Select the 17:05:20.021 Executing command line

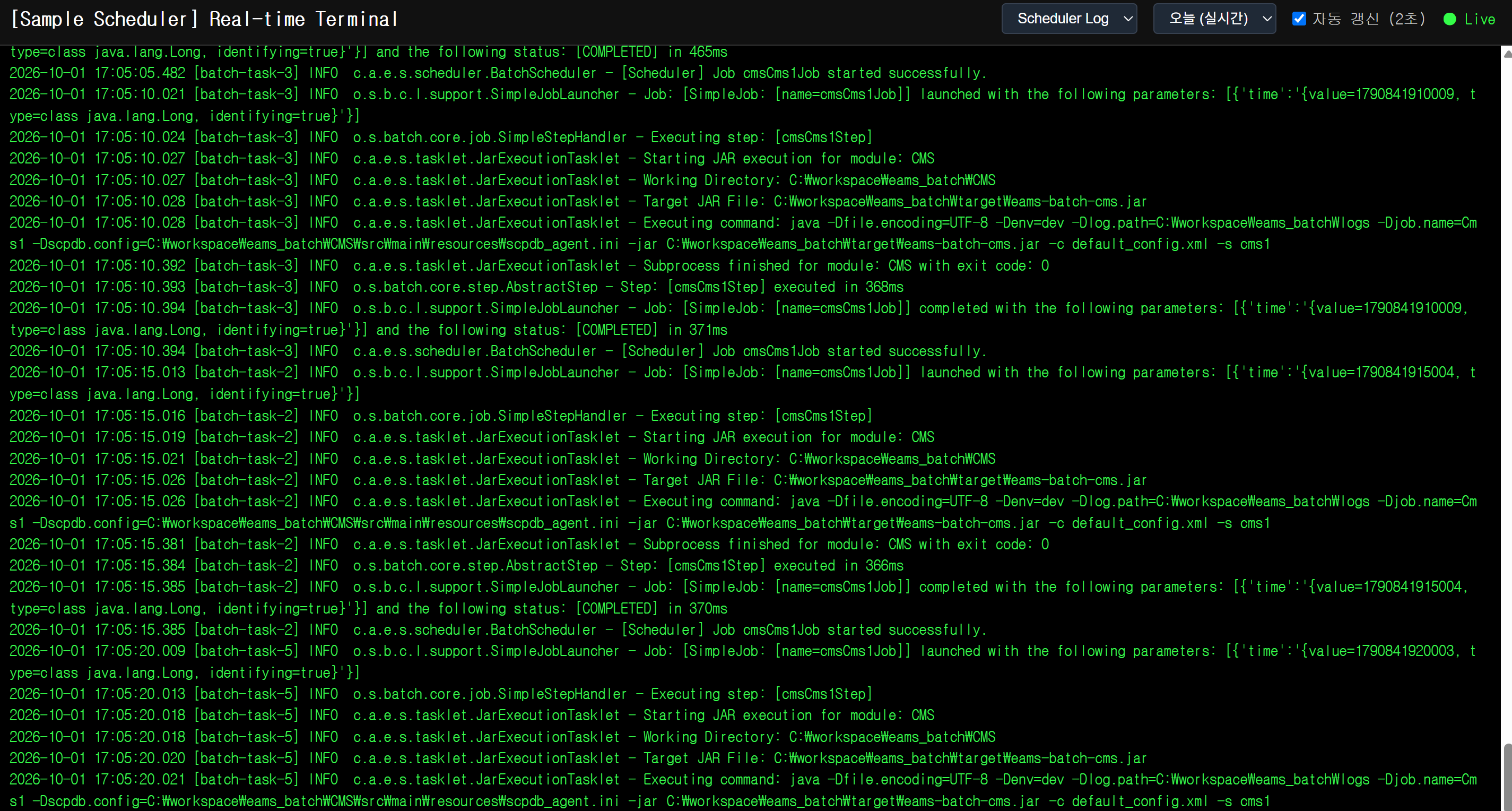(x=743, y=790)
